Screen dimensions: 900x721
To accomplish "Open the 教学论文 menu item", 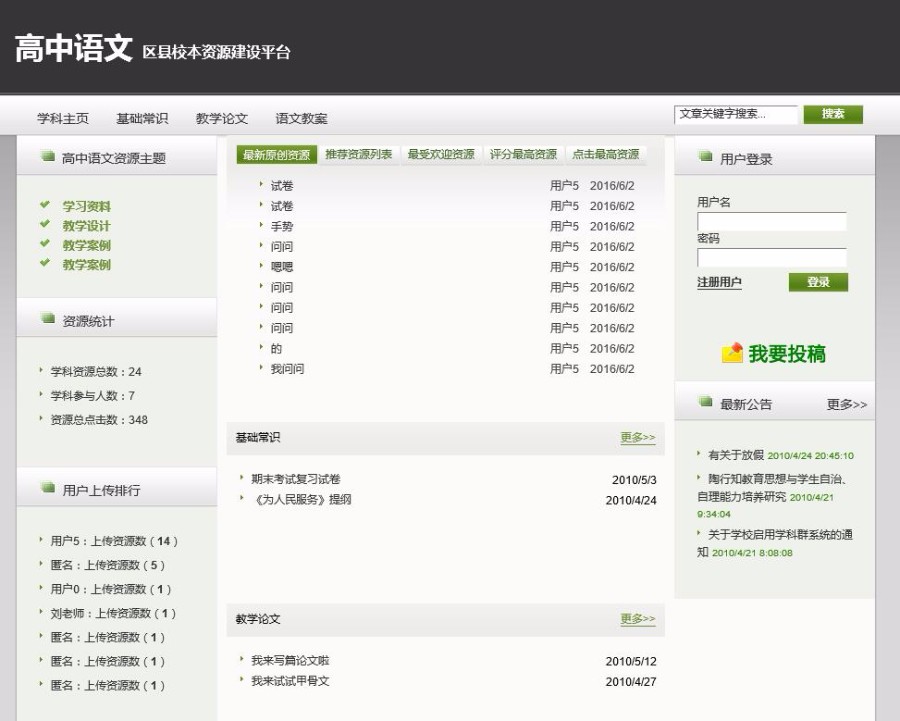I will tap(222, 118).
